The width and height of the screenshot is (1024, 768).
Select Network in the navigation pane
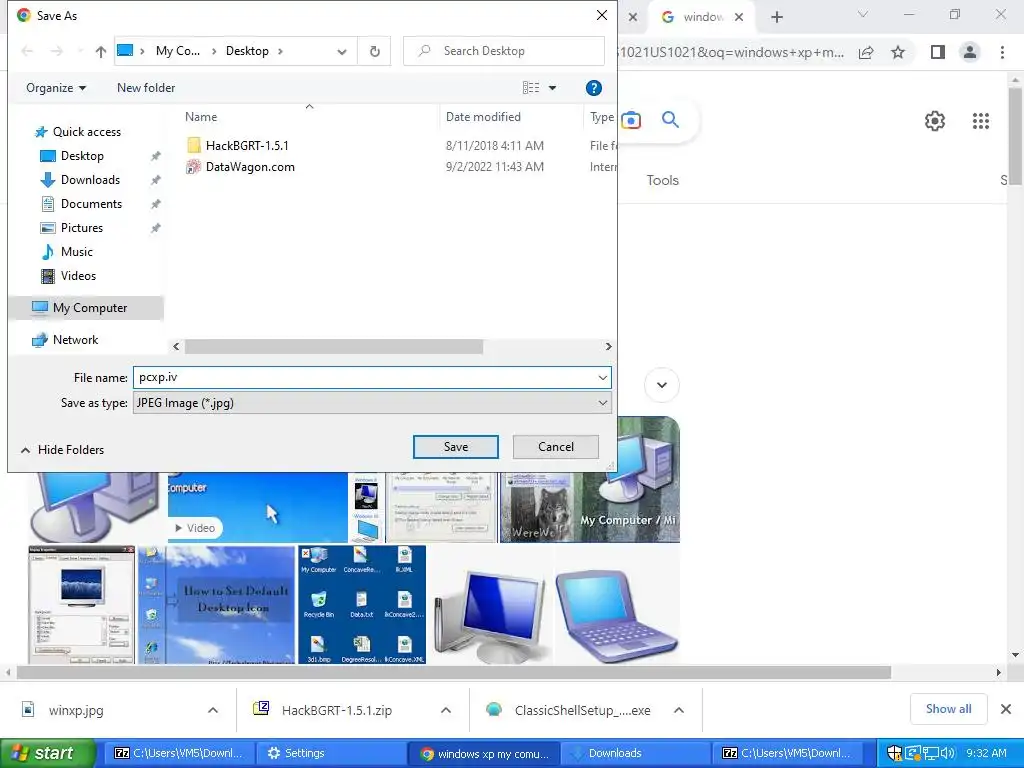click(x=75, y=340)
